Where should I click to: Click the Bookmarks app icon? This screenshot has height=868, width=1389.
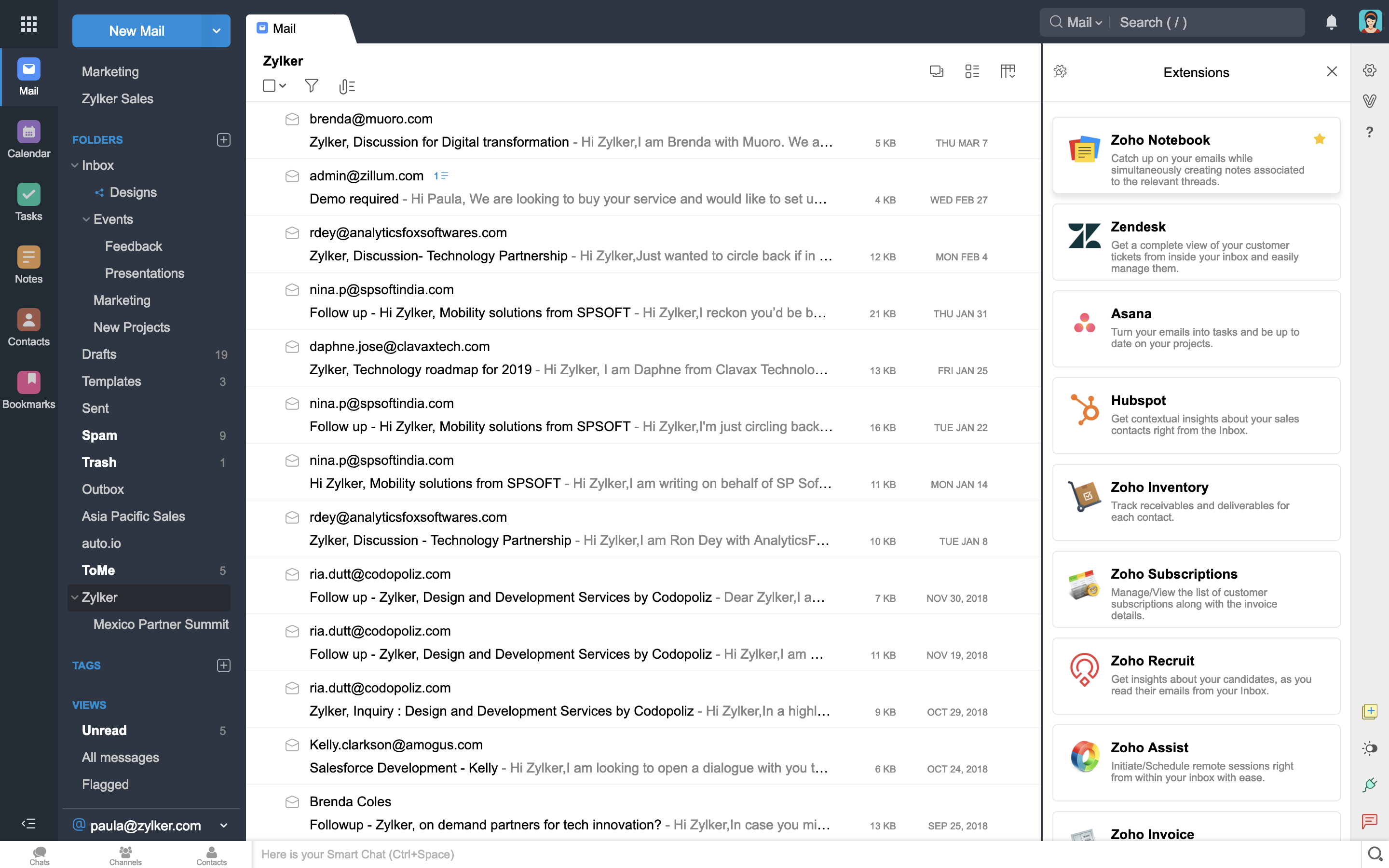(x=28, y=382)
